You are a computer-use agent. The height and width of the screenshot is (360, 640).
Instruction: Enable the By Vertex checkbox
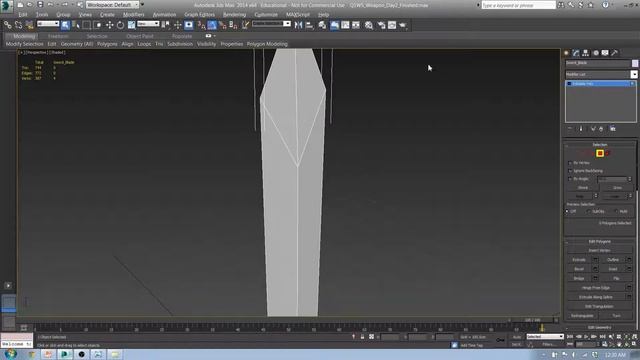point(570,163)
